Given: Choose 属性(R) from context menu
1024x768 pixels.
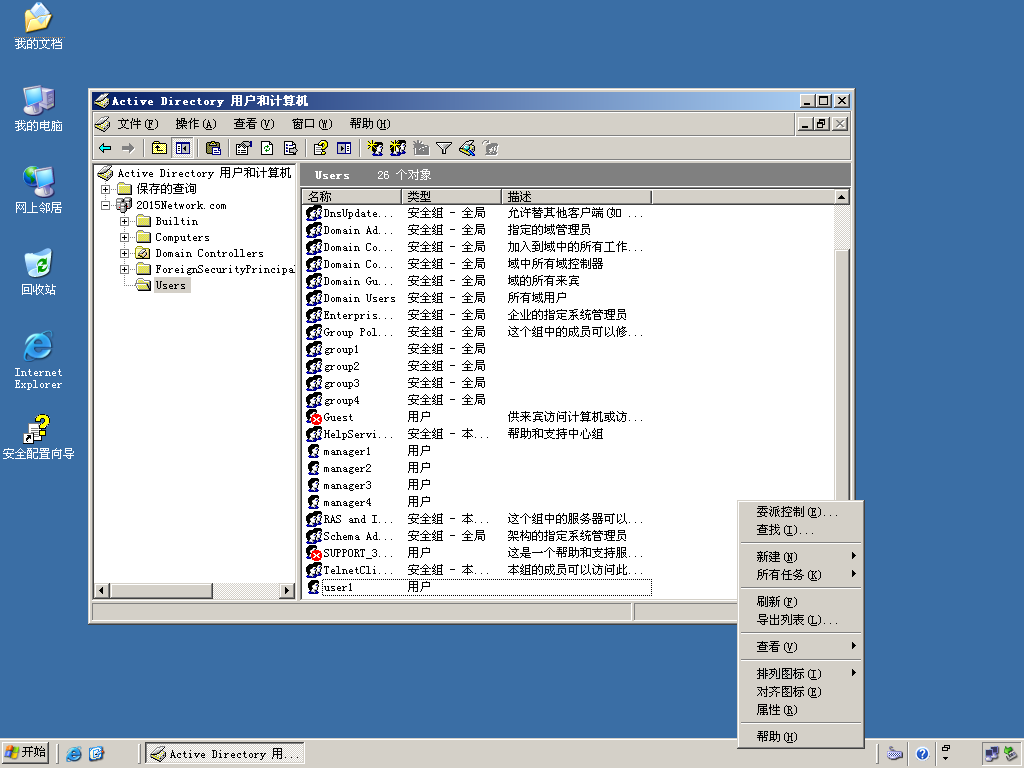Looking at the screenshot, I should click(x=801, y=710).
